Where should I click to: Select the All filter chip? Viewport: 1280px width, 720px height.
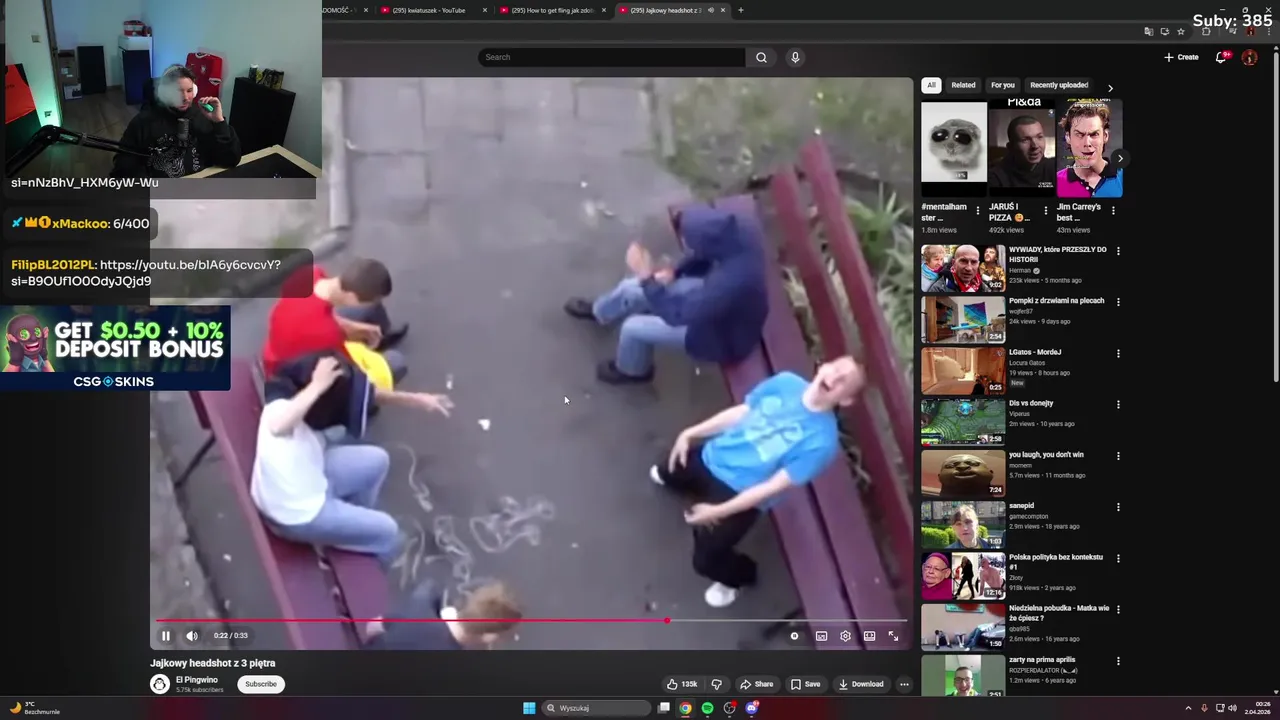coord(931,85)
